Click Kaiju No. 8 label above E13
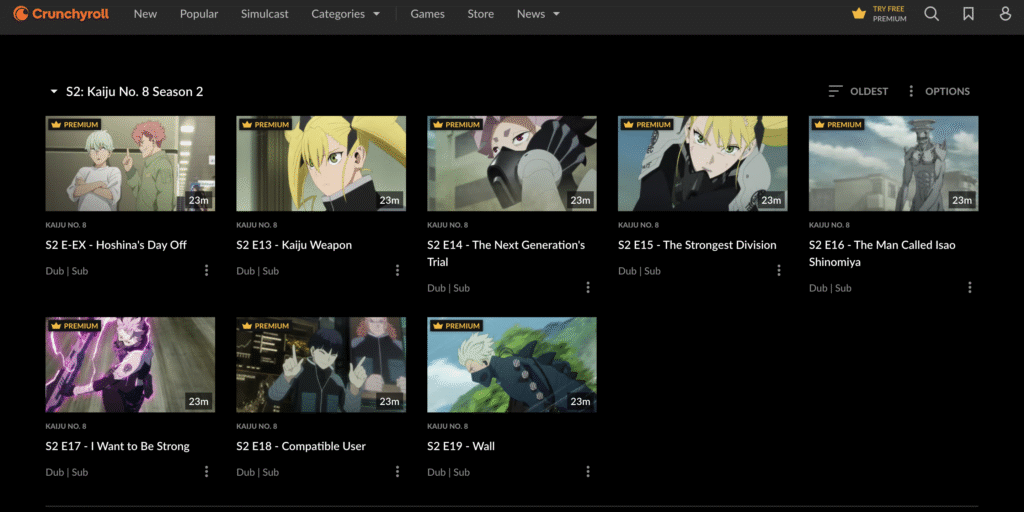 pyautogui.click(x=257, y=225)
